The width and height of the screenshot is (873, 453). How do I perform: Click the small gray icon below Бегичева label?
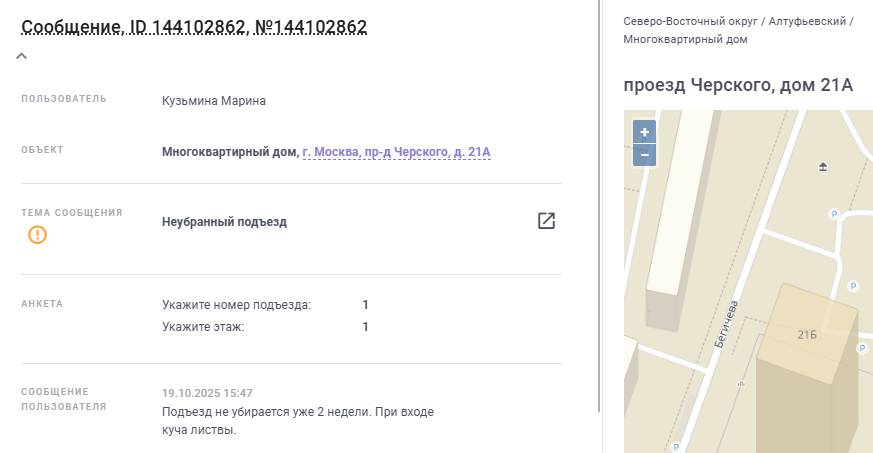tap(741, 382)
